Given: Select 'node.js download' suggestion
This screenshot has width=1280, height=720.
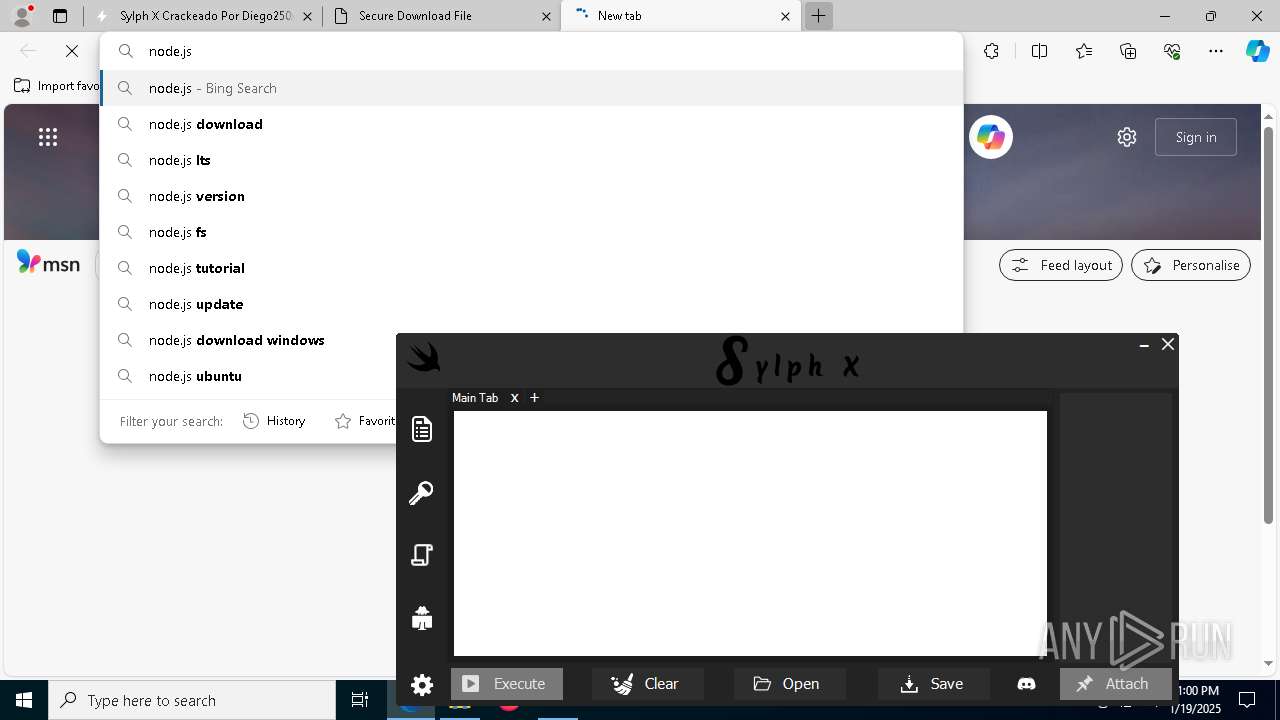Looking at the screenshot, I should [532, 124].
